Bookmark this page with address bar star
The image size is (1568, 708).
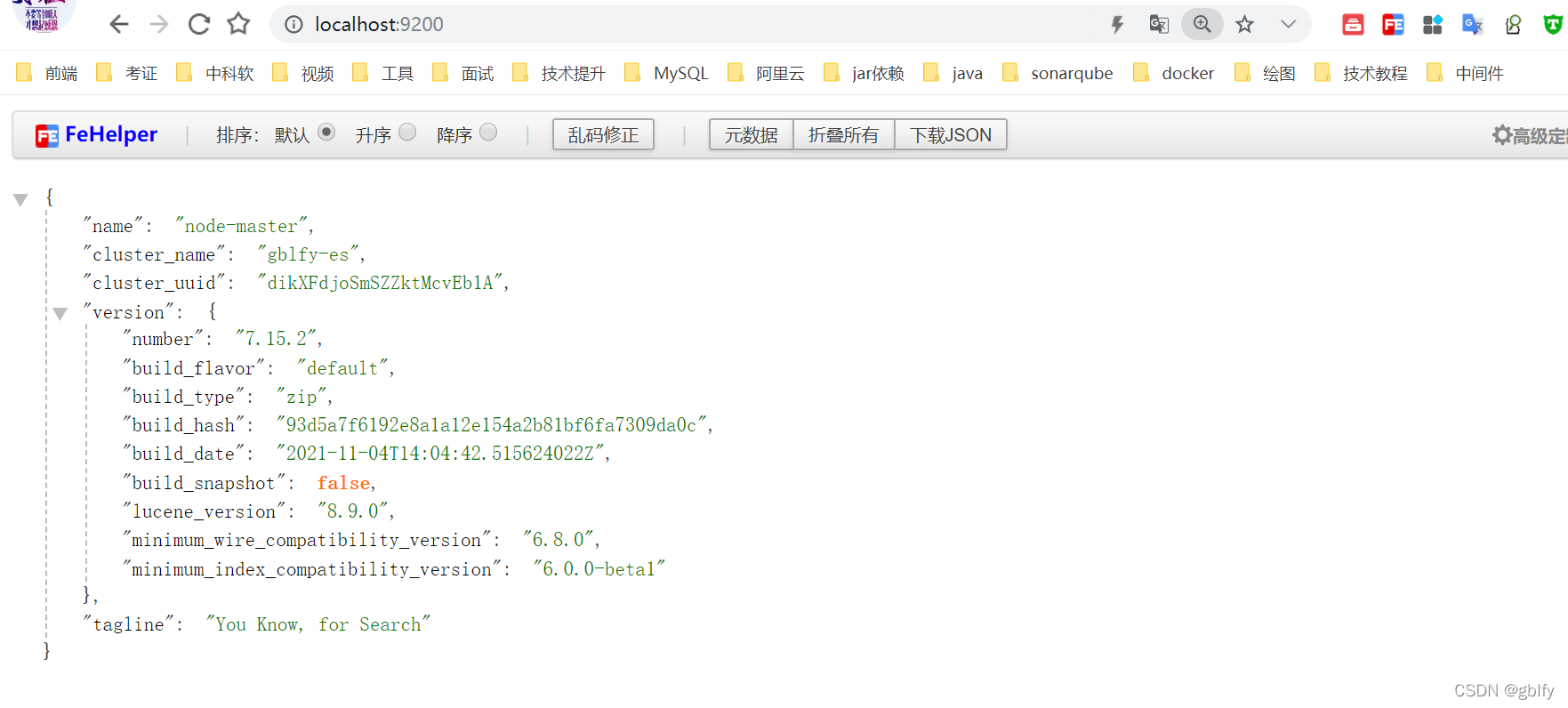coord(1244,25)
